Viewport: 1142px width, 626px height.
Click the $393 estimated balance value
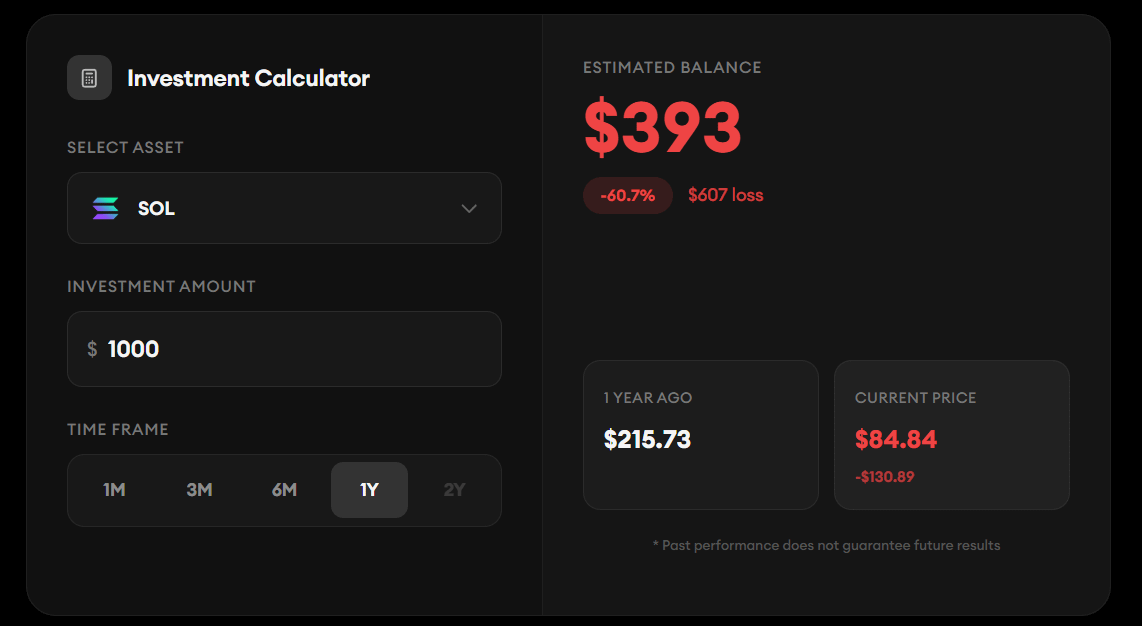click(x=662, y=128)
